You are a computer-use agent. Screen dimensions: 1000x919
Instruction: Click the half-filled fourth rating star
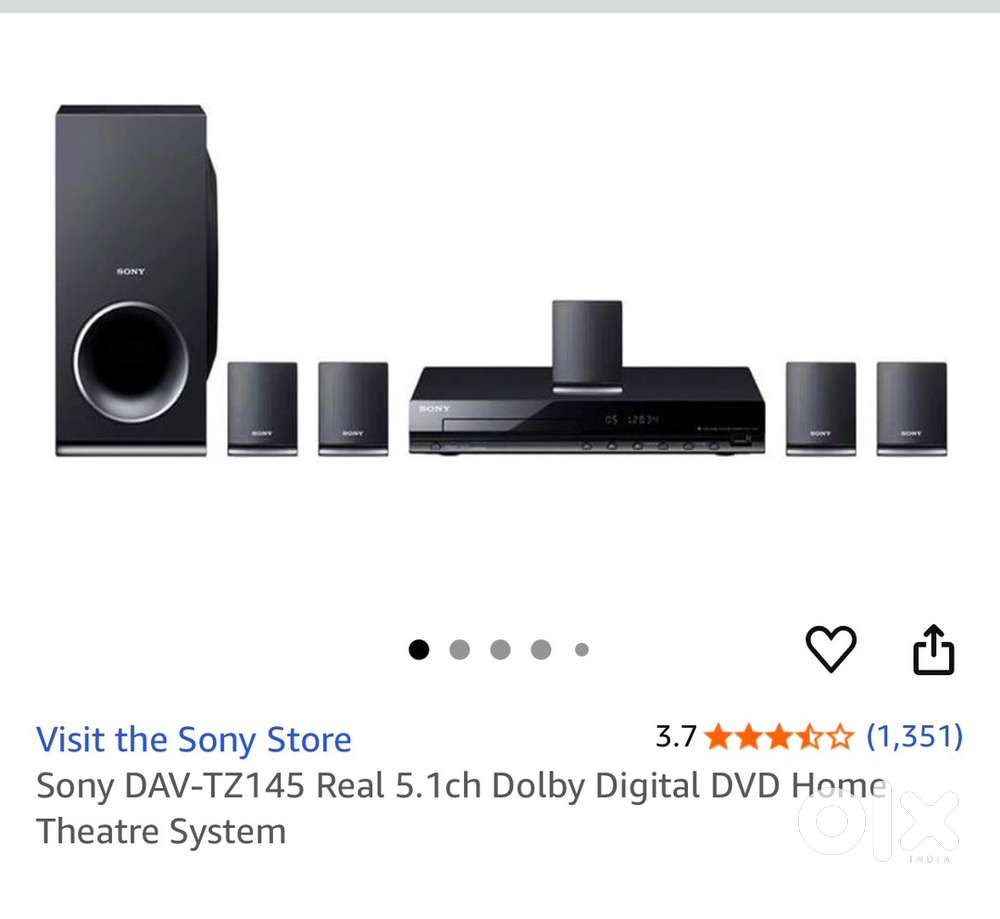(x=809, y=738)
